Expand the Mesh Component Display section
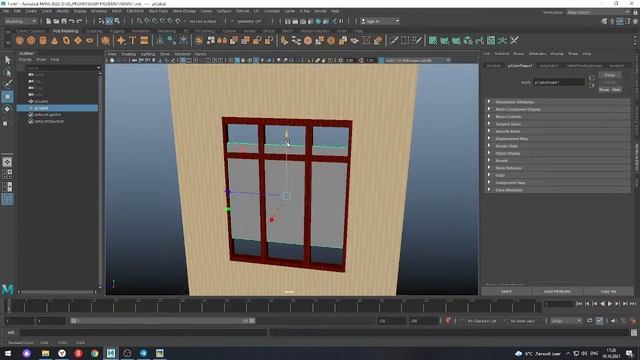640x360 pixels. [558, 109]
